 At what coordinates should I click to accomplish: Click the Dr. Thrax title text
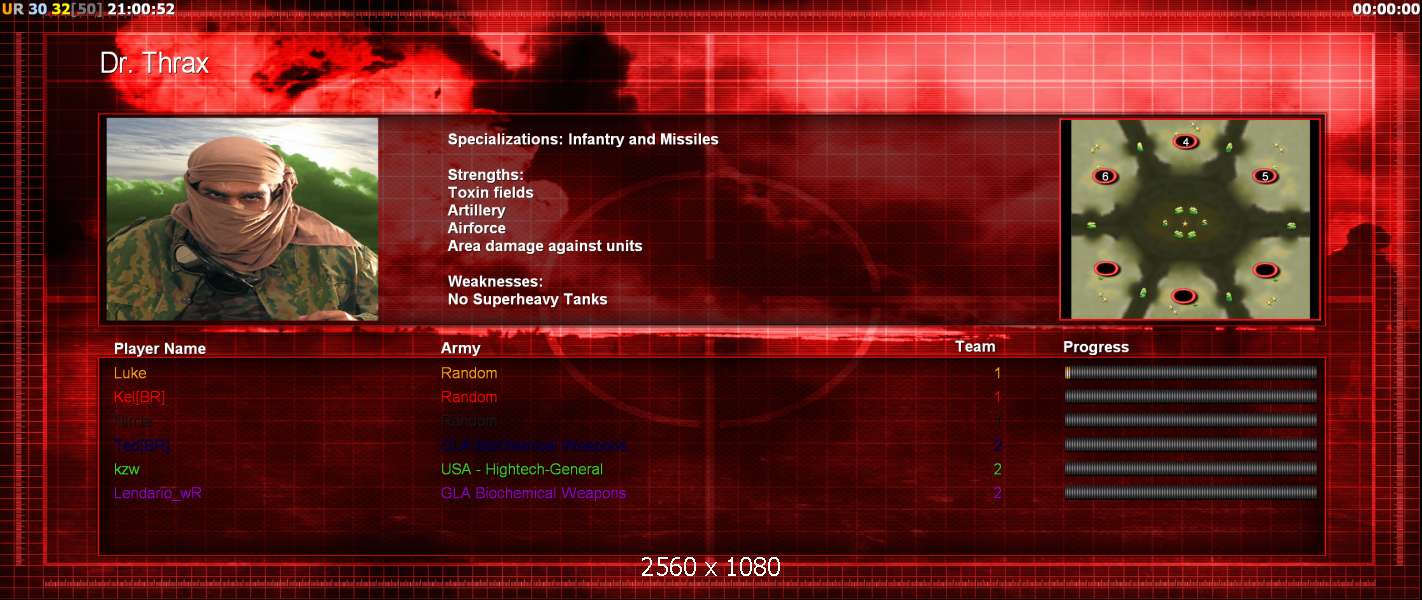pyautogui.click(x=154, y=63)
